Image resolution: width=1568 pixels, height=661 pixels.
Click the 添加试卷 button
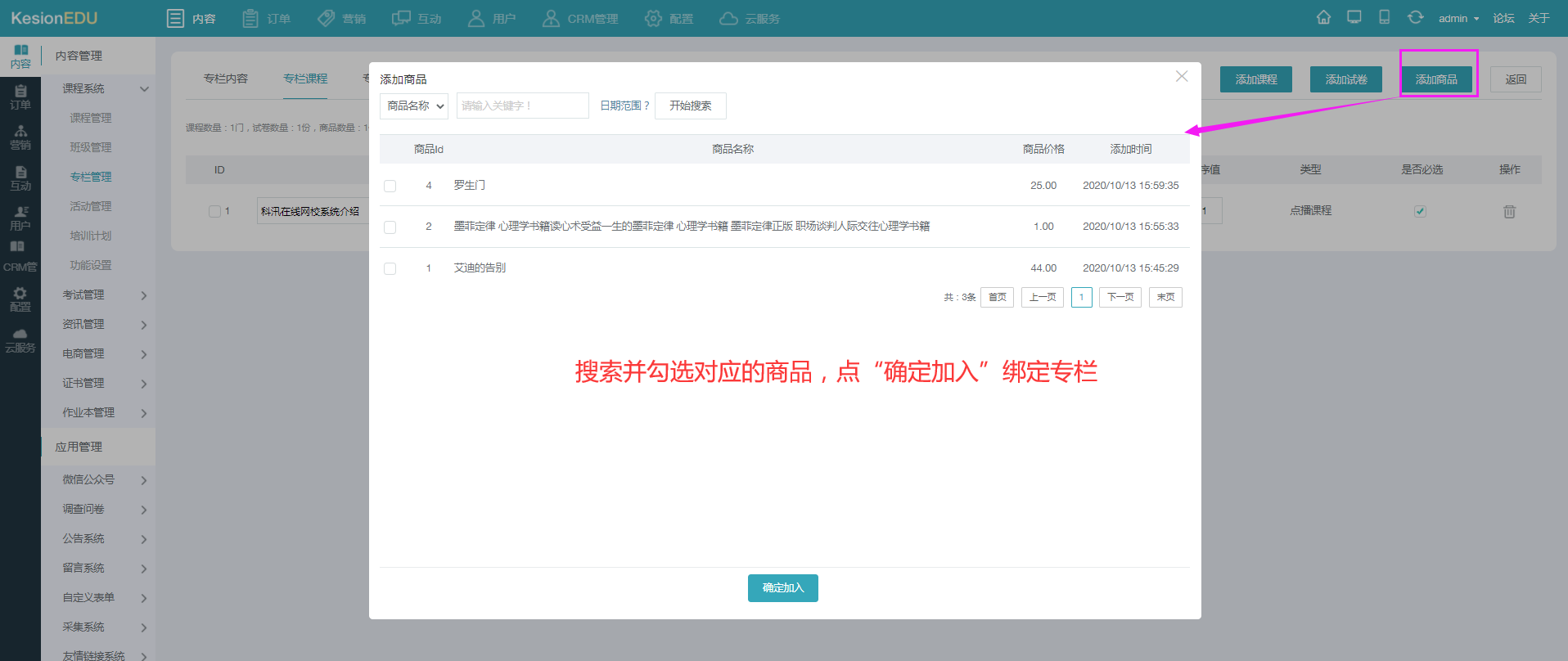click(x=1346, y=79)
